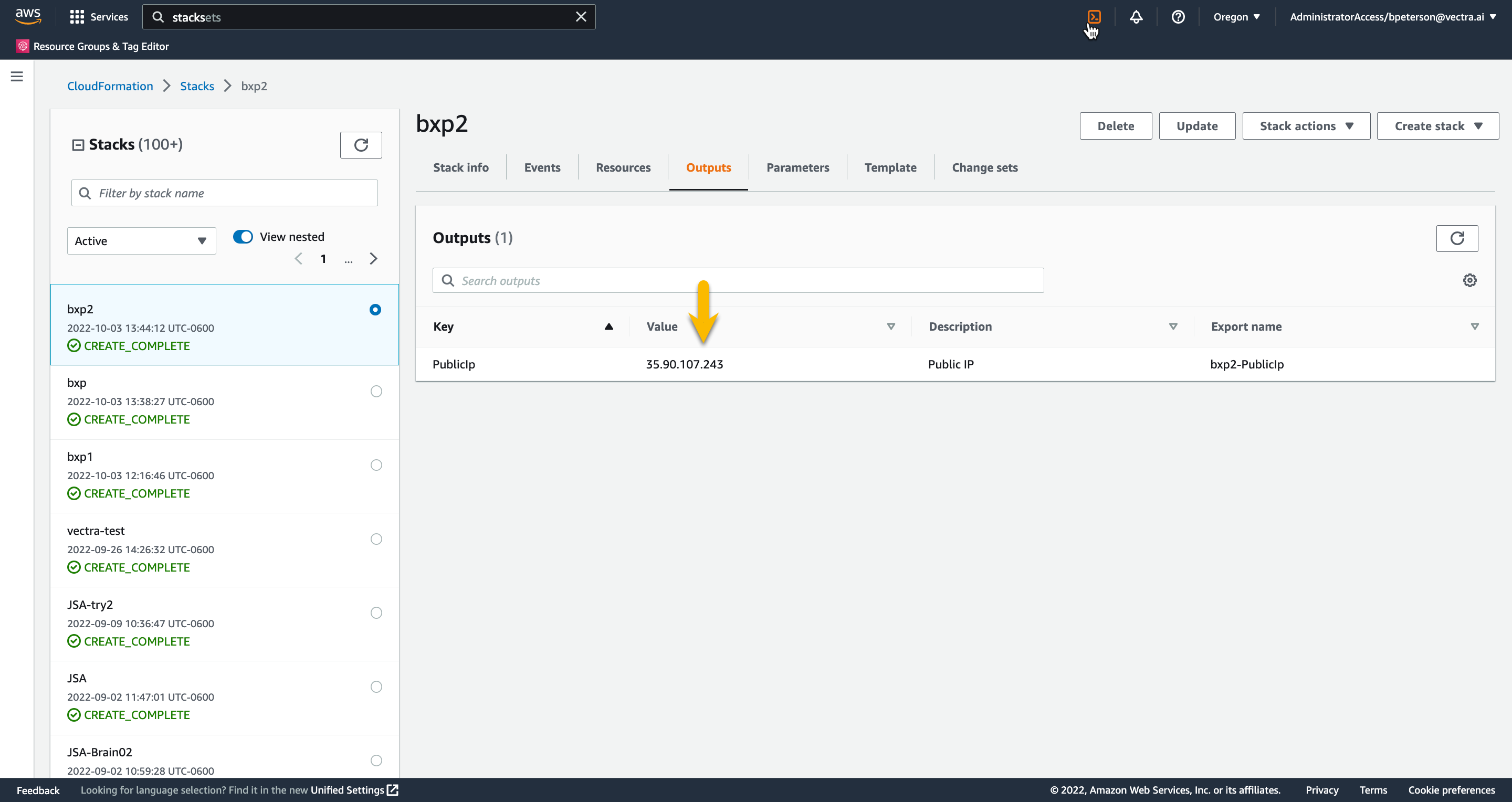Open the Active status filter dropdown

tap(141, 240)
